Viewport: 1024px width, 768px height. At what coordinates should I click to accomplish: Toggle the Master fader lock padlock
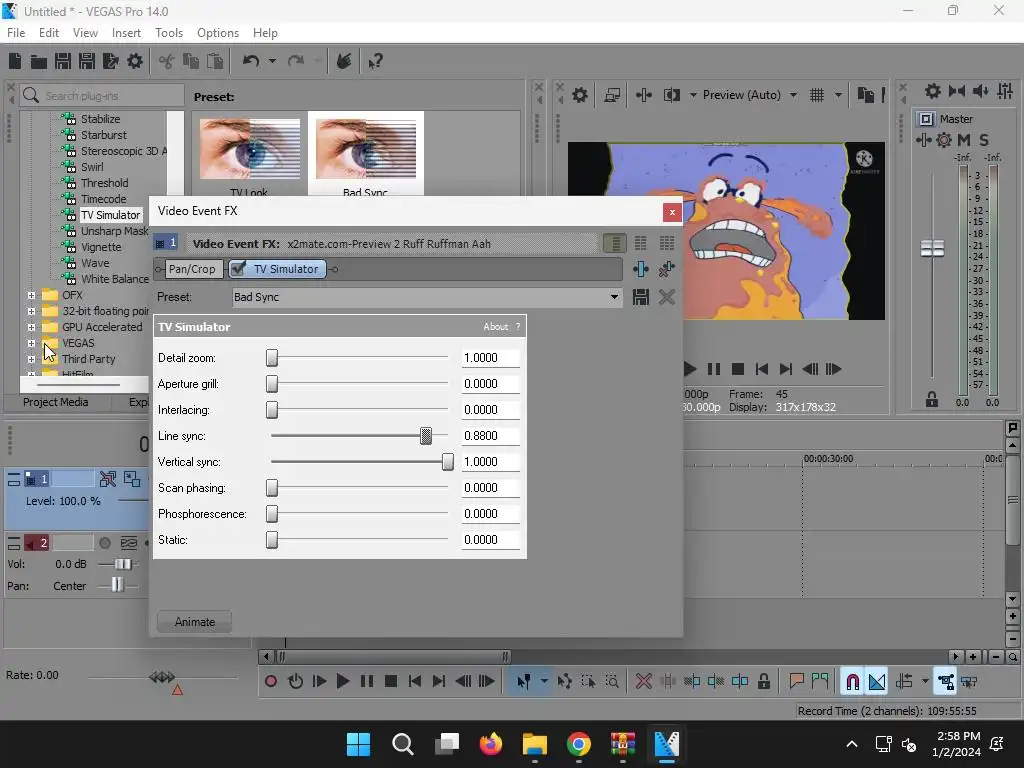click(932, 400)
